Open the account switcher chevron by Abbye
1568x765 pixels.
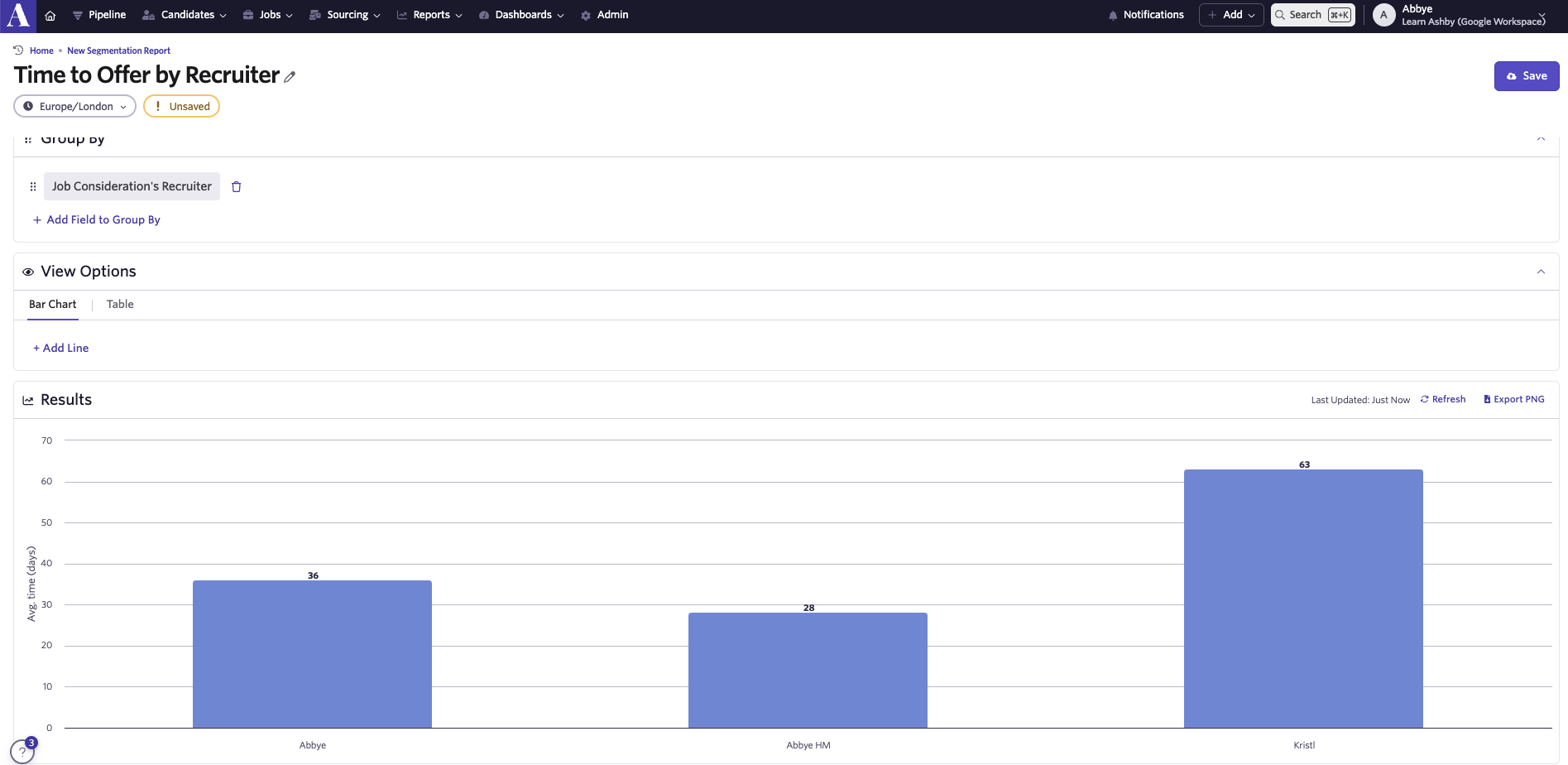click(1542, 15)
